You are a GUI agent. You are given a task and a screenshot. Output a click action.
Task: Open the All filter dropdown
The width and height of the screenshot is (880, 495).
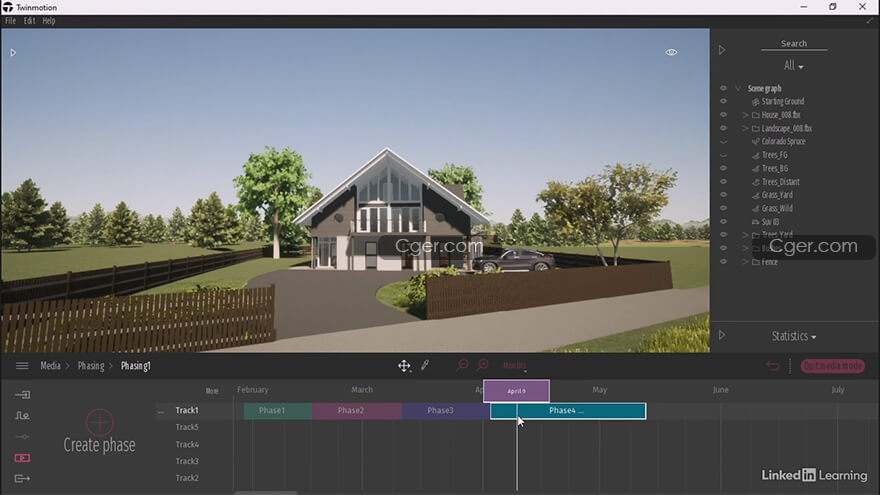tap(793, 66)
